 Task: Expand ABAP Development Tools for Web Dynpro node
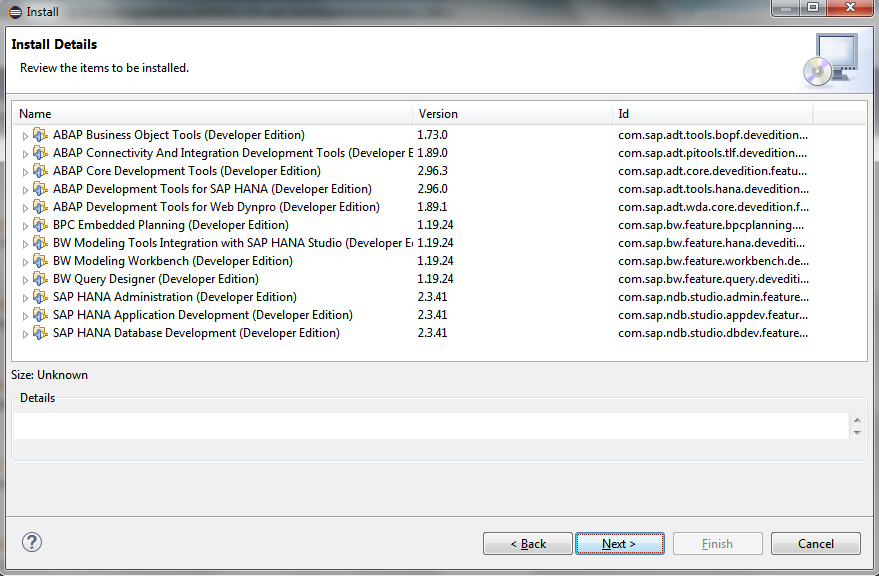25,208
